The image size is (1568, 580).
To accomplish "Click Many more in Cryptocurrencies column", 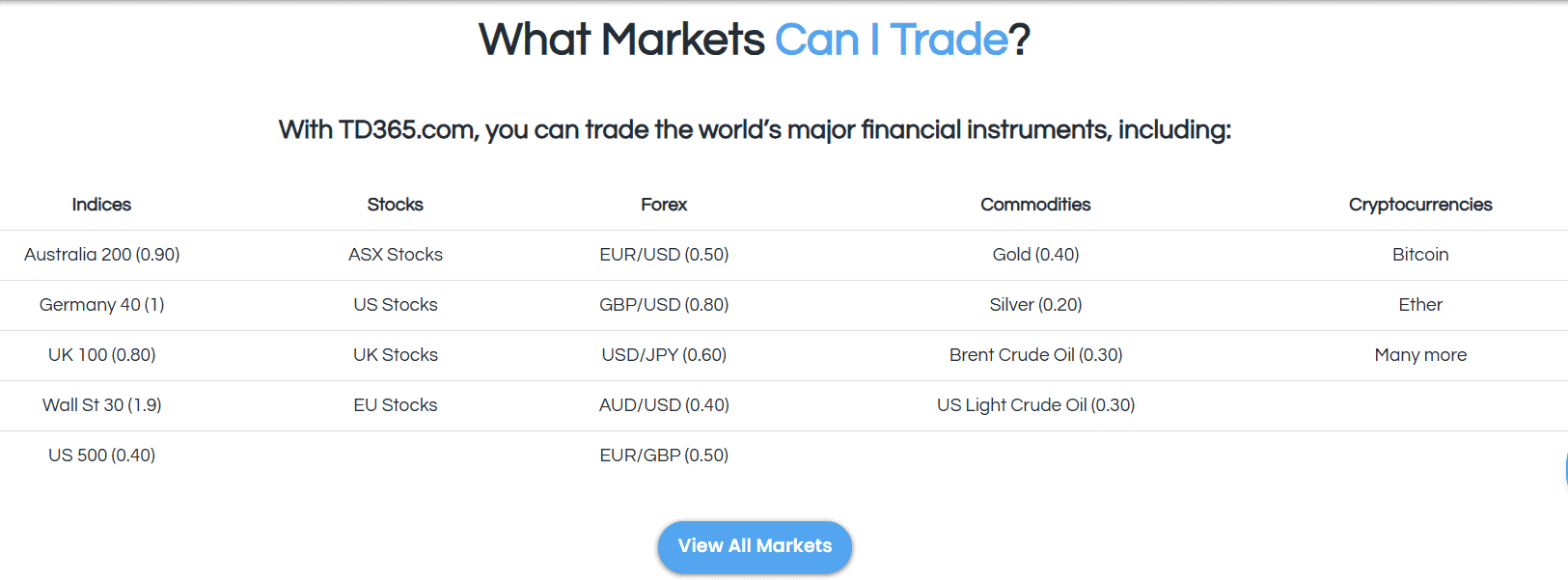I will point(1420,355).
